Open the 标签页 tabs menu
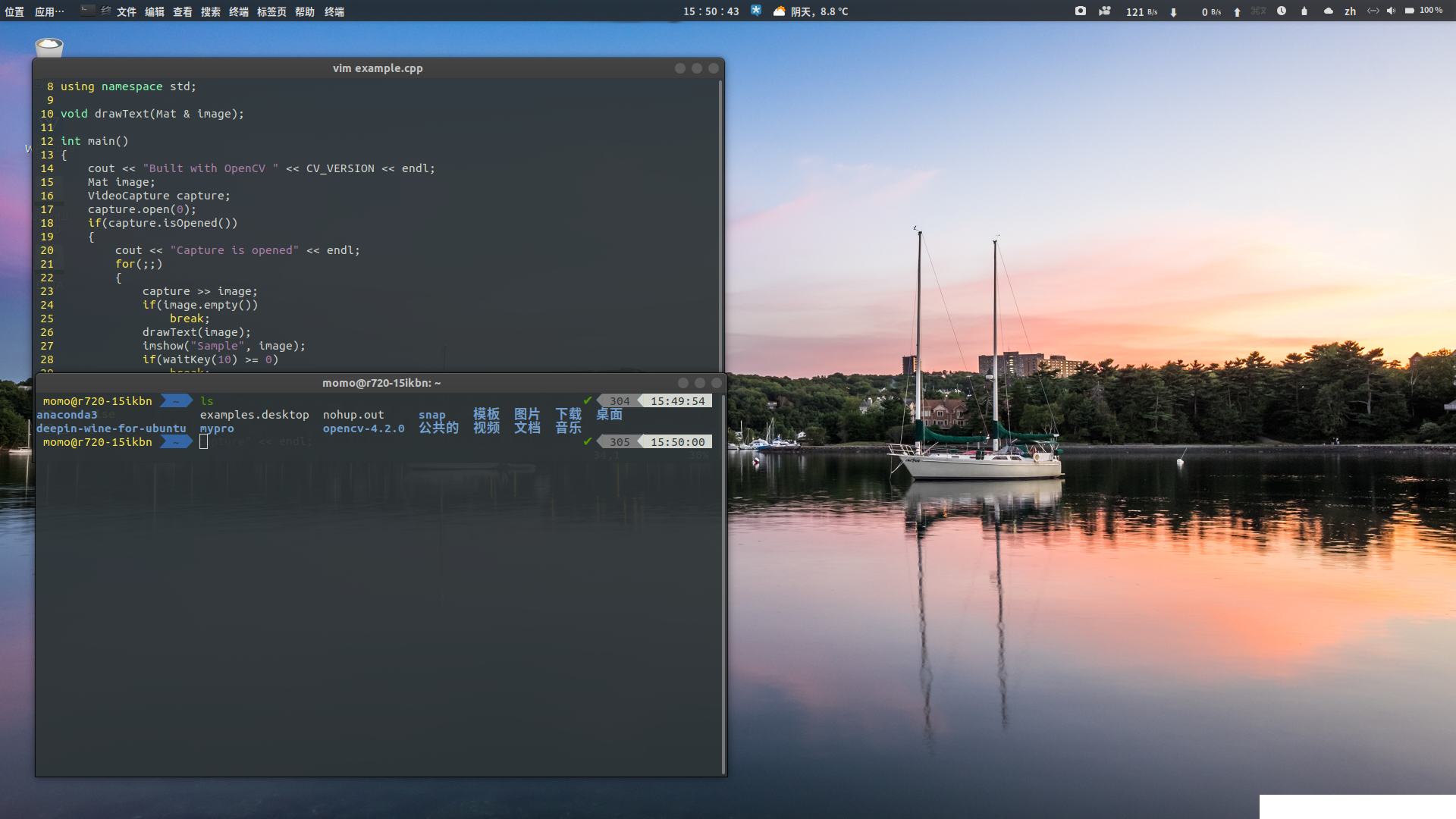The height and width of the screenshot is (819, 1456). (271, 11)
